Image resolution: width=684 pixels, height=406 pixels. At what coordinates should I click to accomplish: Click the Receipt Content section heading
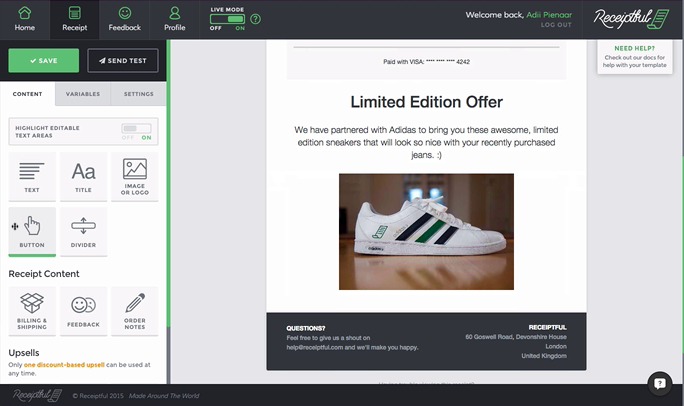coord(44,274)
